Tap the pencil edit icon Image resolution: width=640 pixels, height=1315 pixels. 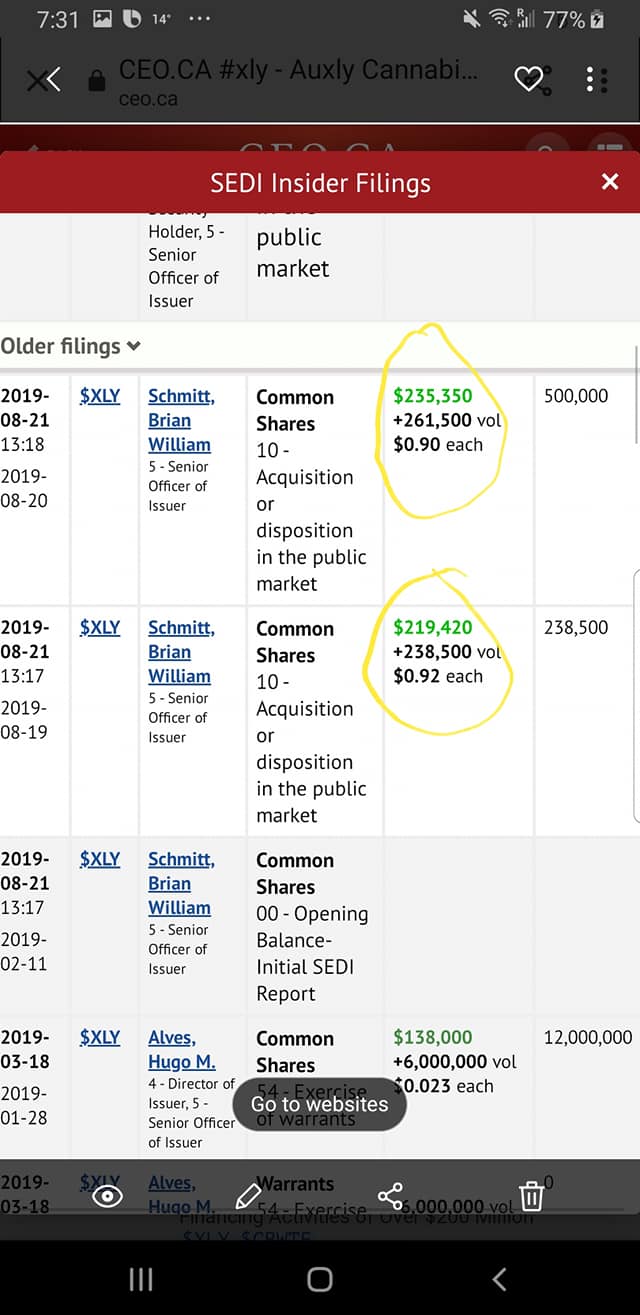248,1196
